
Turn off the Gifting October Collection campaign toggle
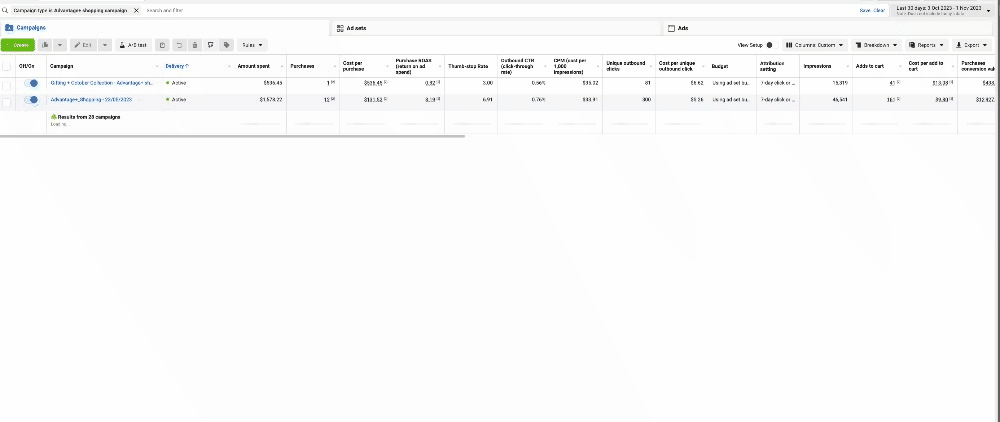pyautogui.click(x=31, y=83)
